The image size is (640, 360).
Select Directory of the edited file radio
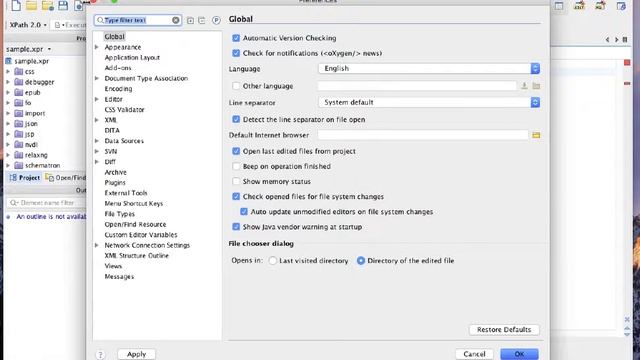click(x=361, y=261)
